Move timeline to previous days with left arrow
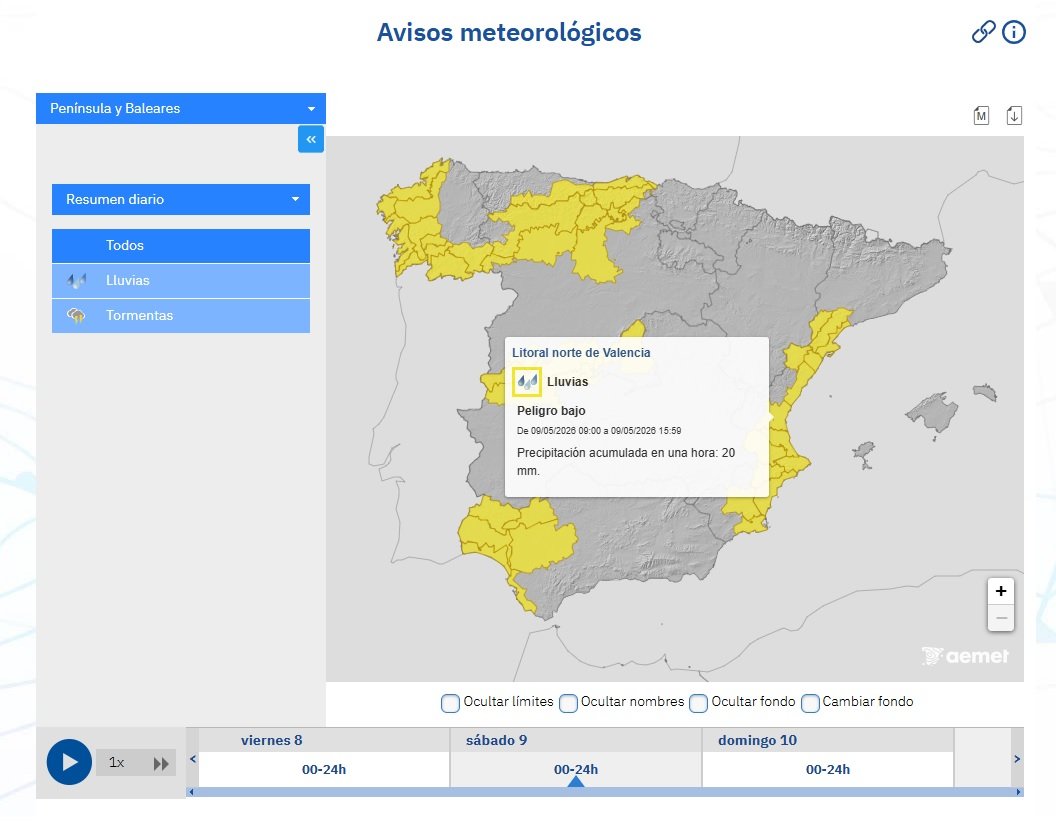 [x=193, y=759]
